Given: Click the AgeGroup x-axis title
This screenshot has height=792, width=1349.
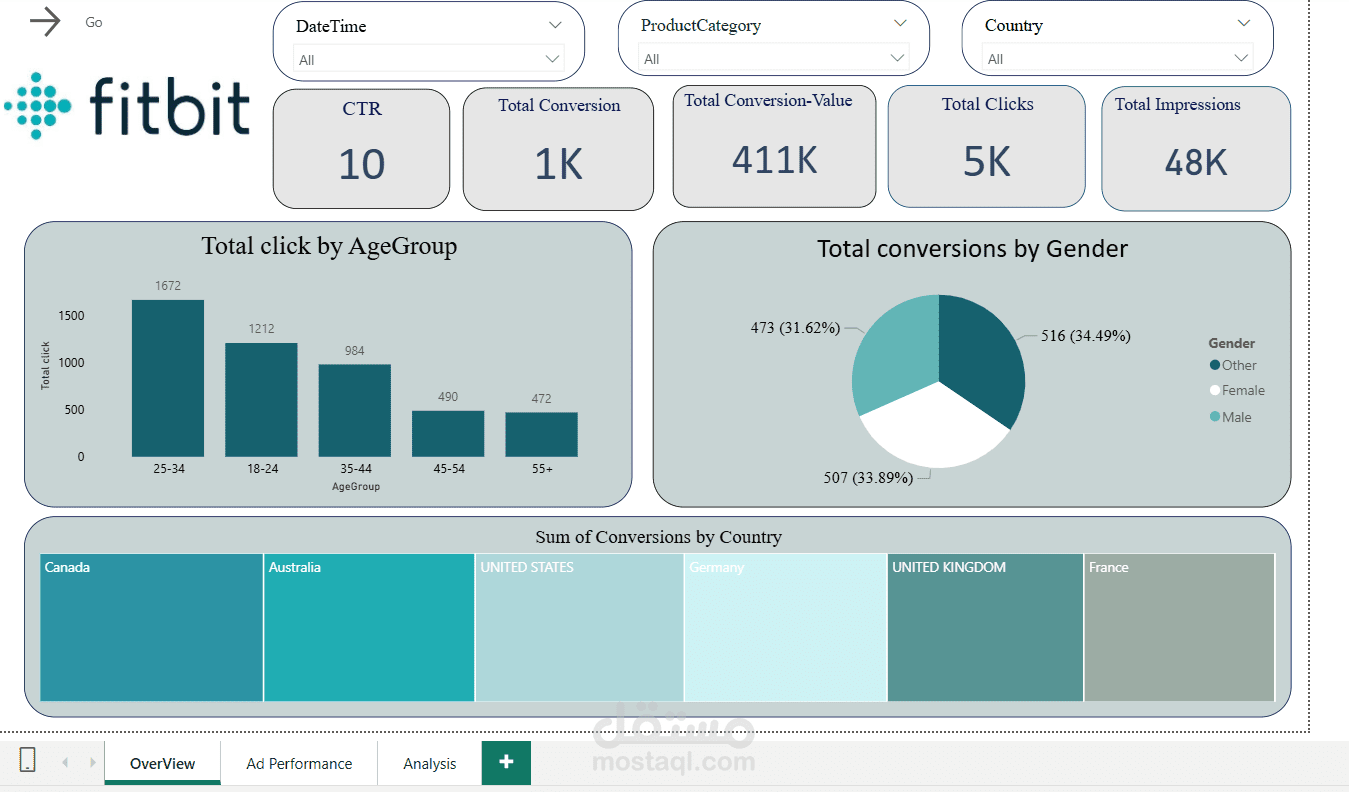Looking at the screenshot, I should click(355, 487).
